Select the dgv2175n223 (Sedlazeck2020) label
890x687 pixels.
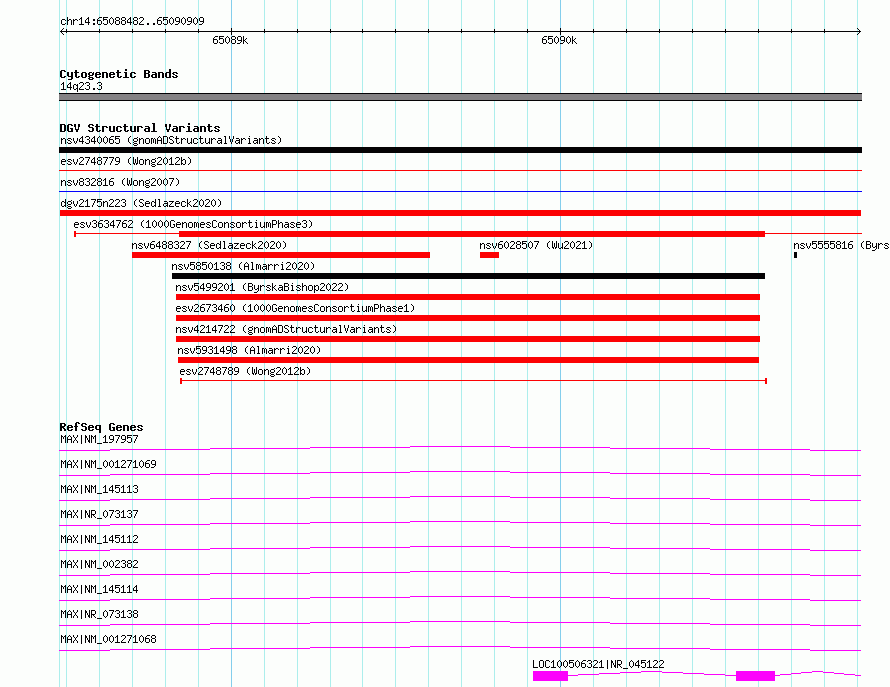141,203
